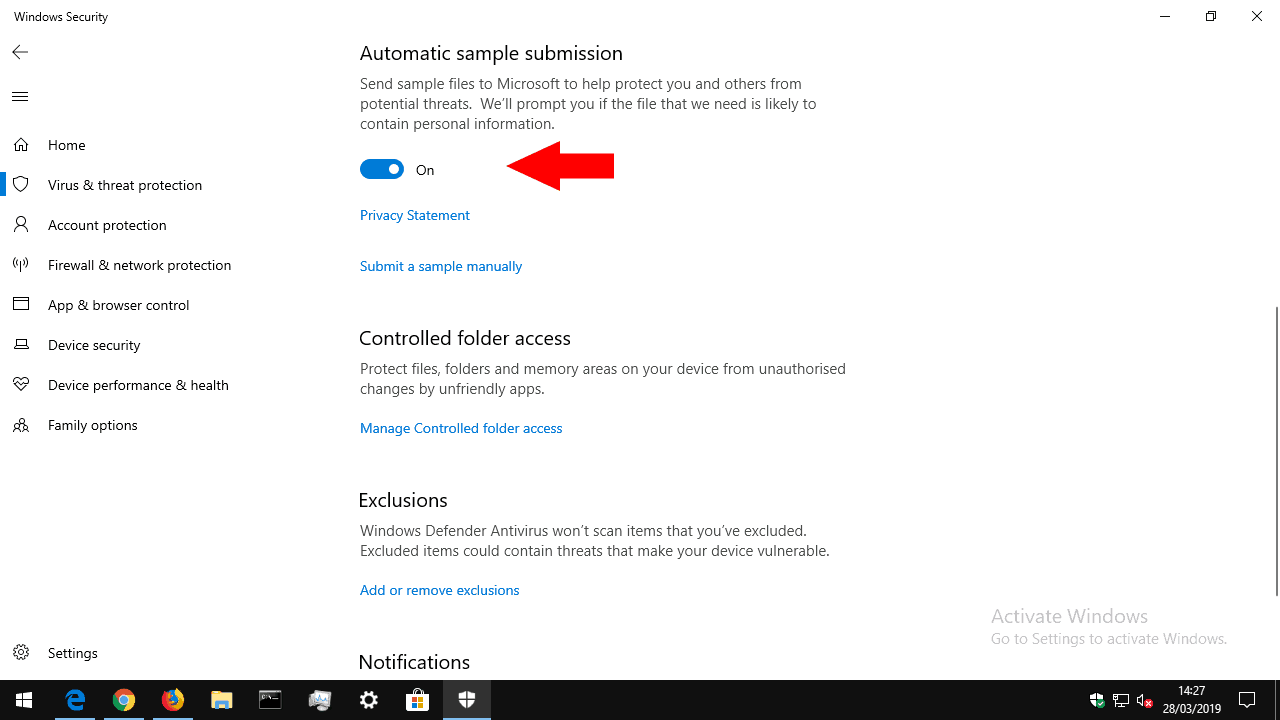1280x720 pixels.
Task: Click the Settings gear icon in sidebar
Action: (x=20, y=653)
